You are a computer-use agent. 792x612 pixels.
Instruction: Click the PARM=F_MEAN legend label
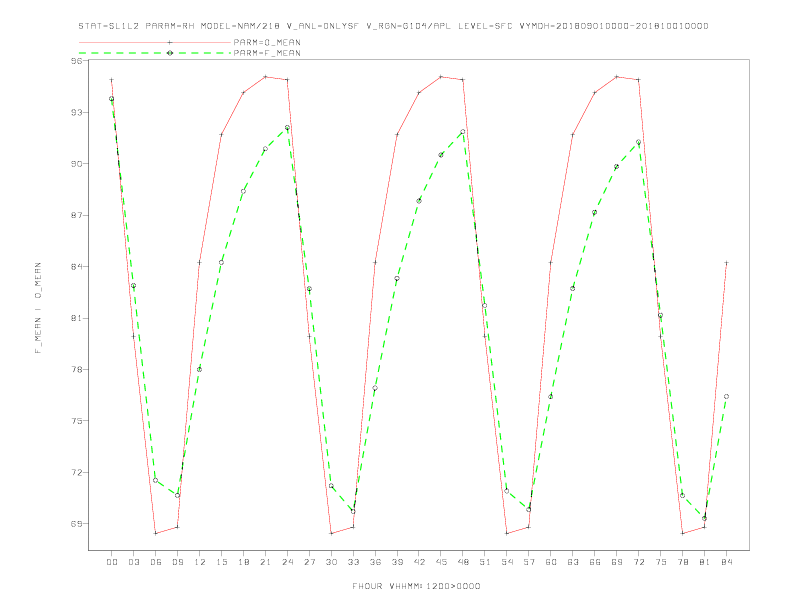pyautogui.click(x=267, y=53)
